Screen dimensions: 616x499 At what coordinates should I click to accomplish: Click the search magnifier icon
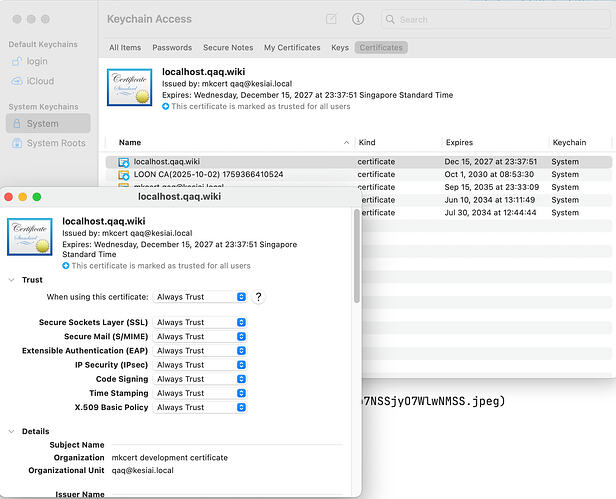tap(390, 19)
